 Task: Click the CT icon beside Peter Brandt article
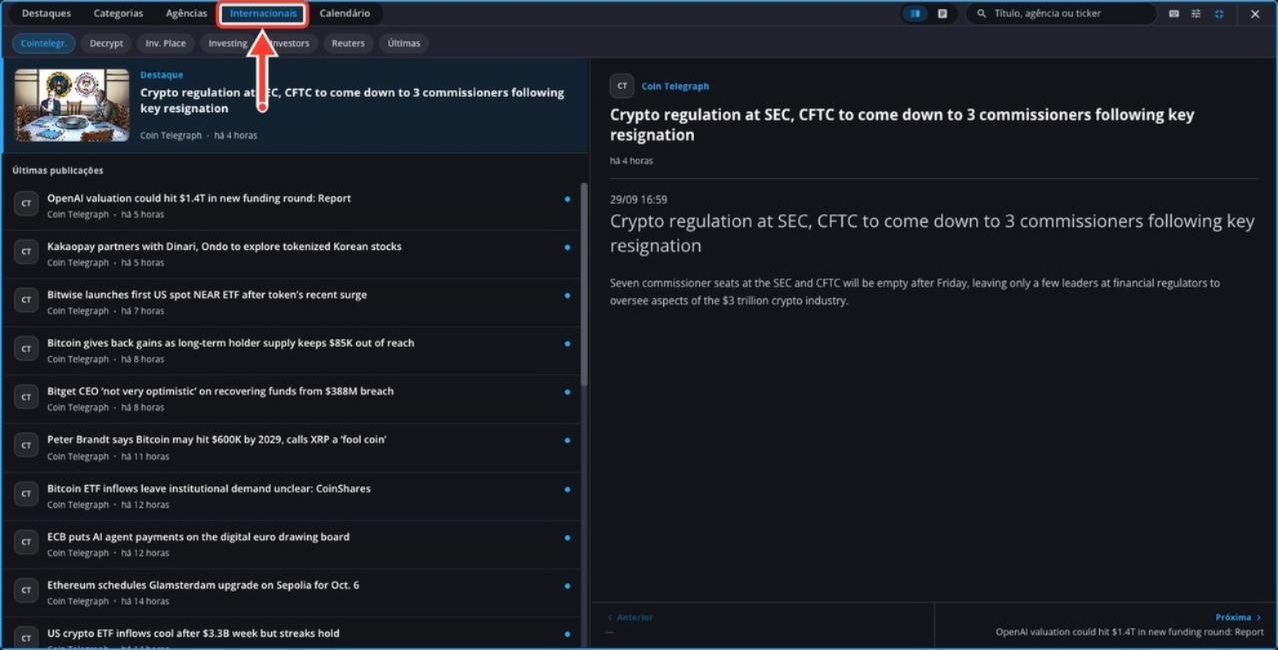coord(26,446)
